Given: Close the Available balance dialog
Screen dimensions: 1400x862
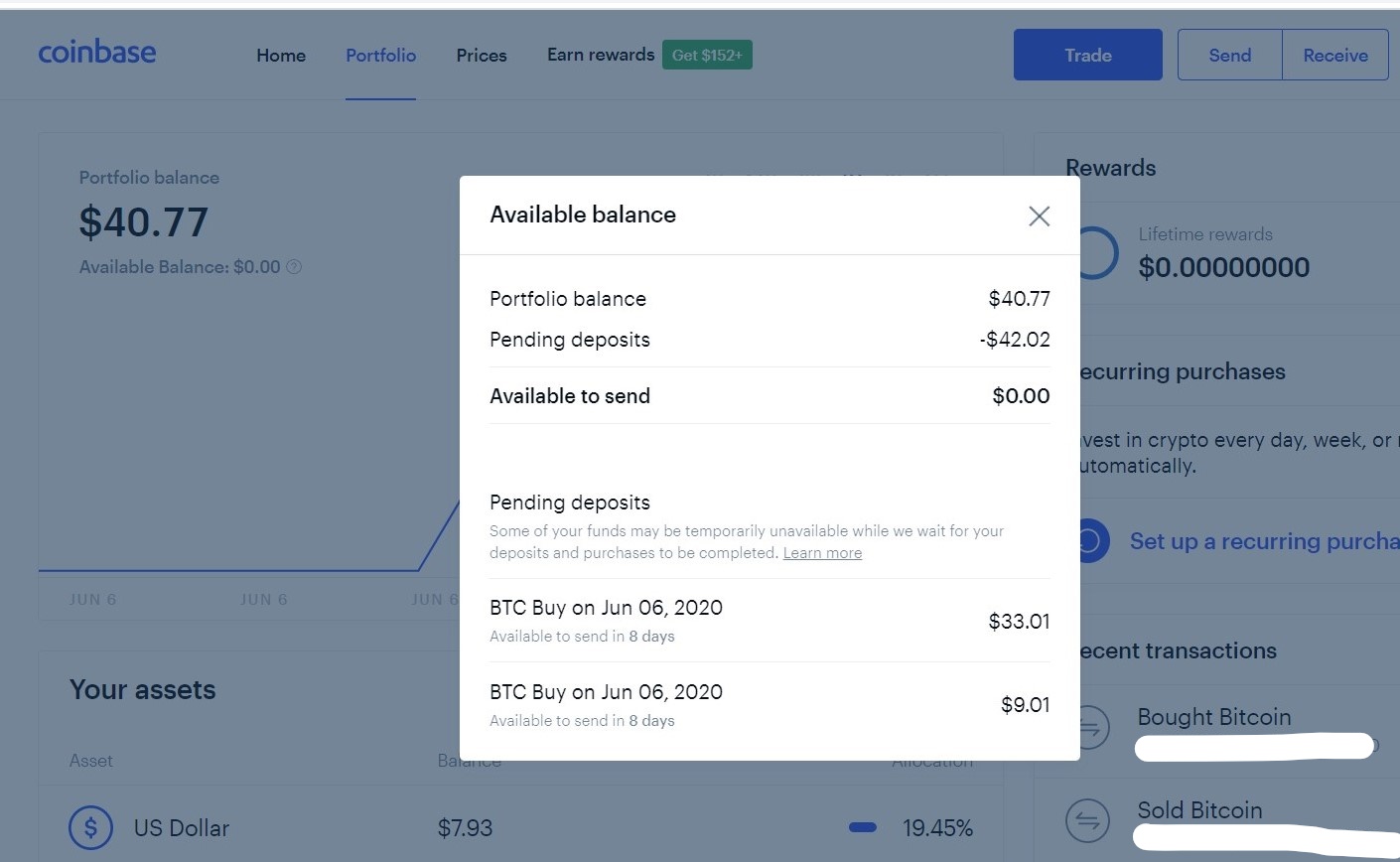Looking at the screenshot, I should tap(1039, 215).
